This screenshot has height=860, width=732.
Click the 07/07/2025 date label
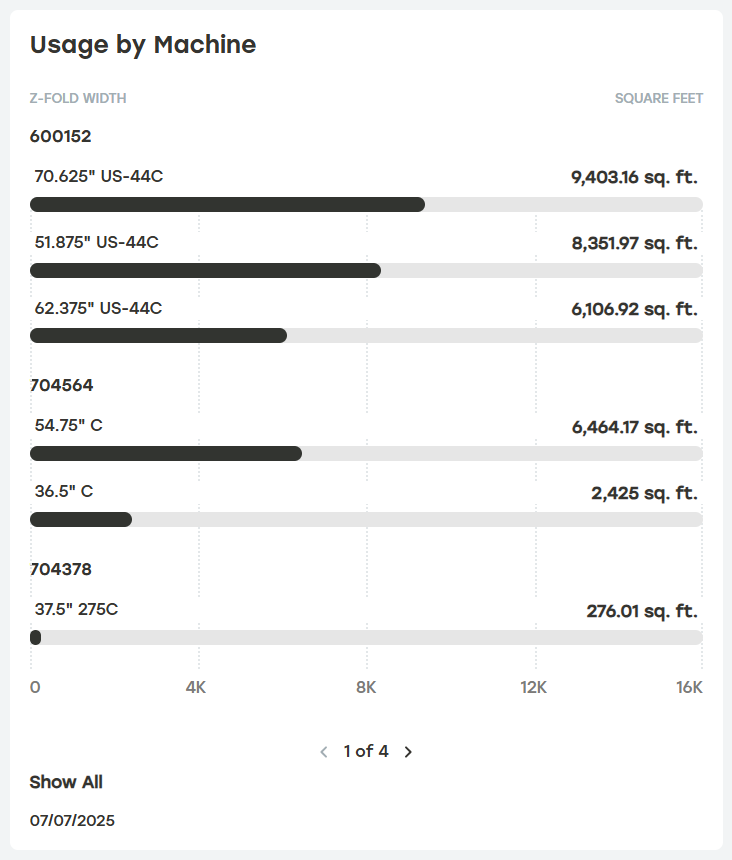click(x=72, y=820)
